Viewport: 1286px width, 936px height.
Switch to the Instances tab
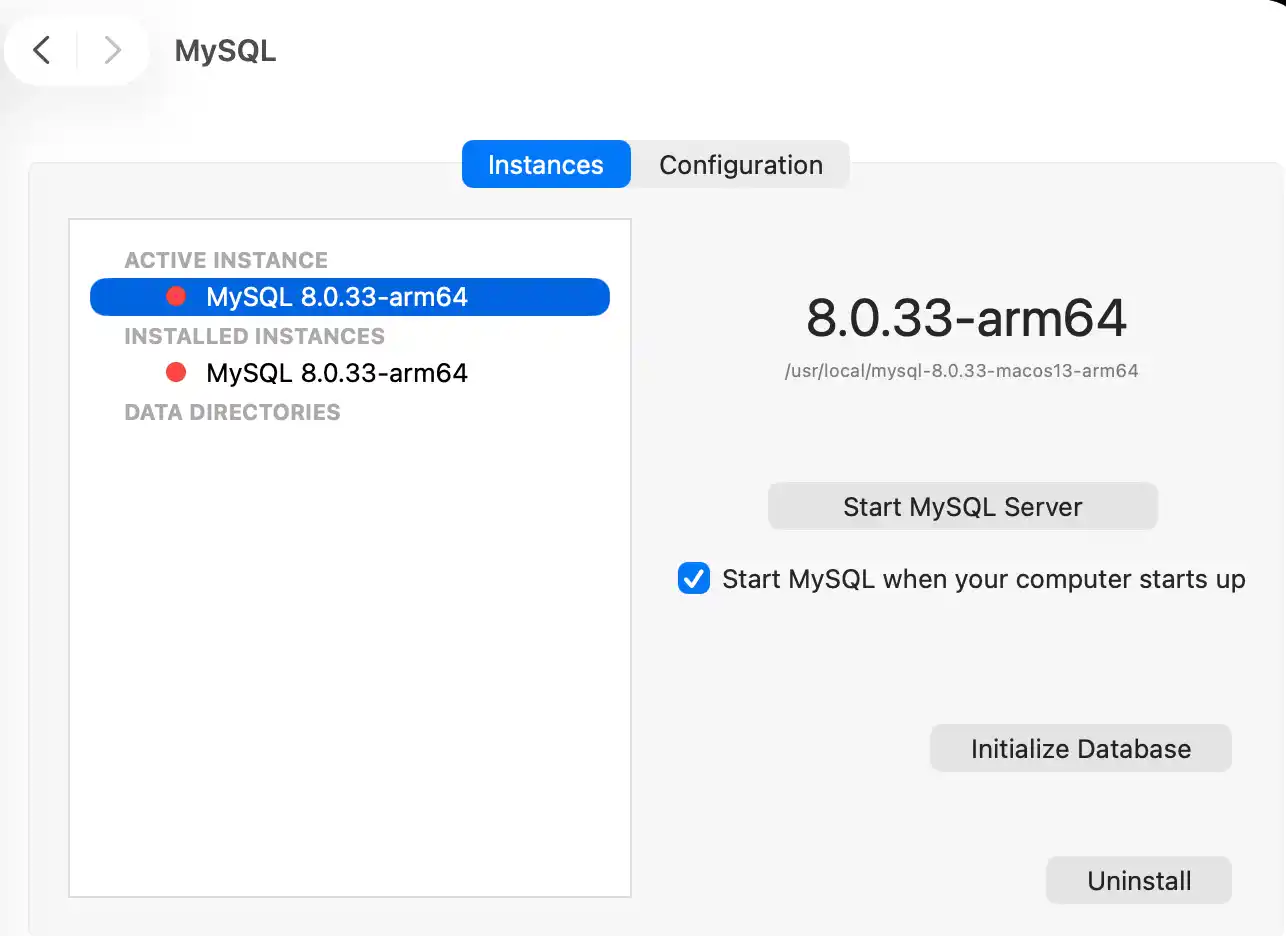545,164
